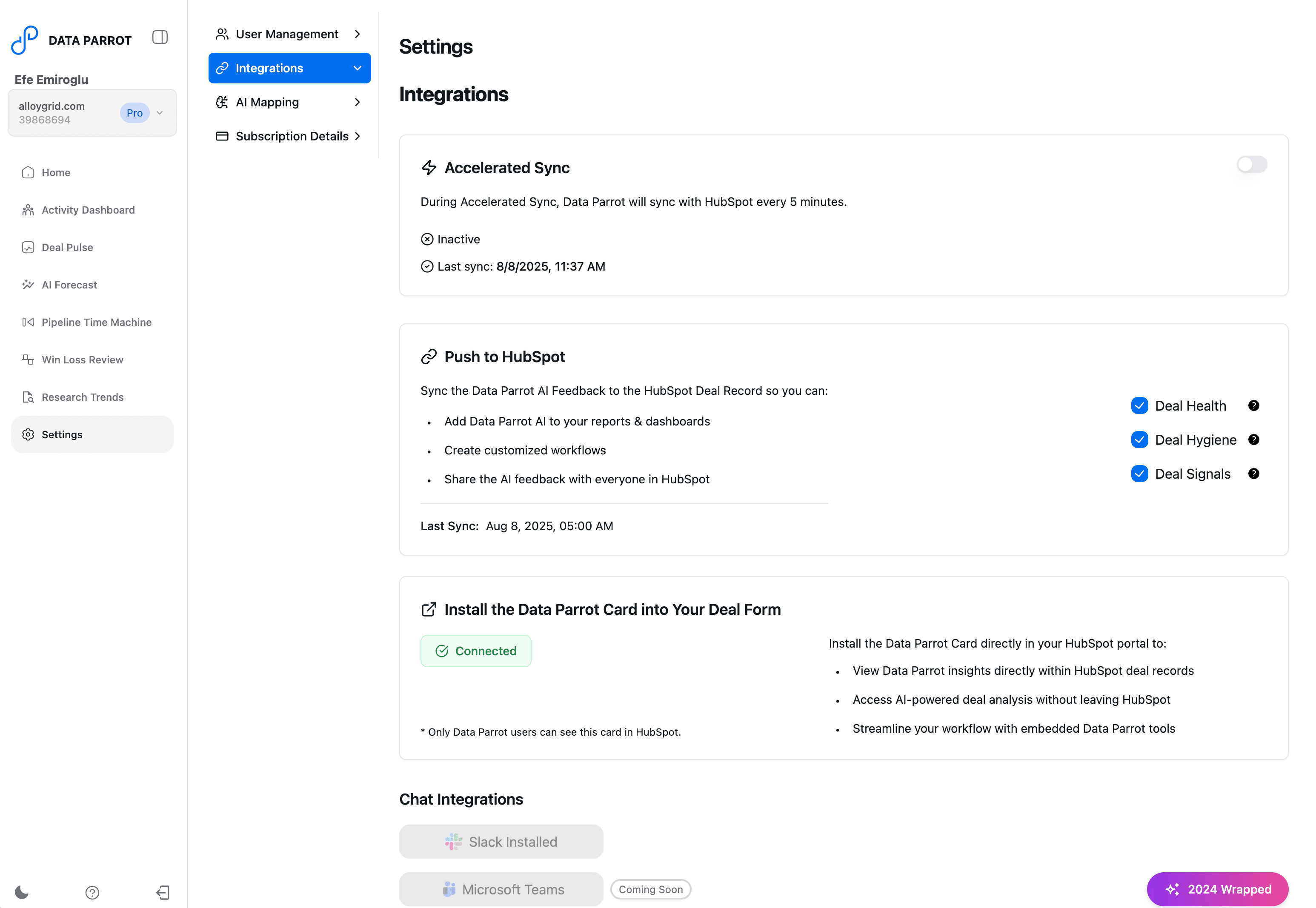Collapse the sidebar using panel toggle icon
The width and height of the screenshot is (1316, 908).
click(x=160, y=37)
